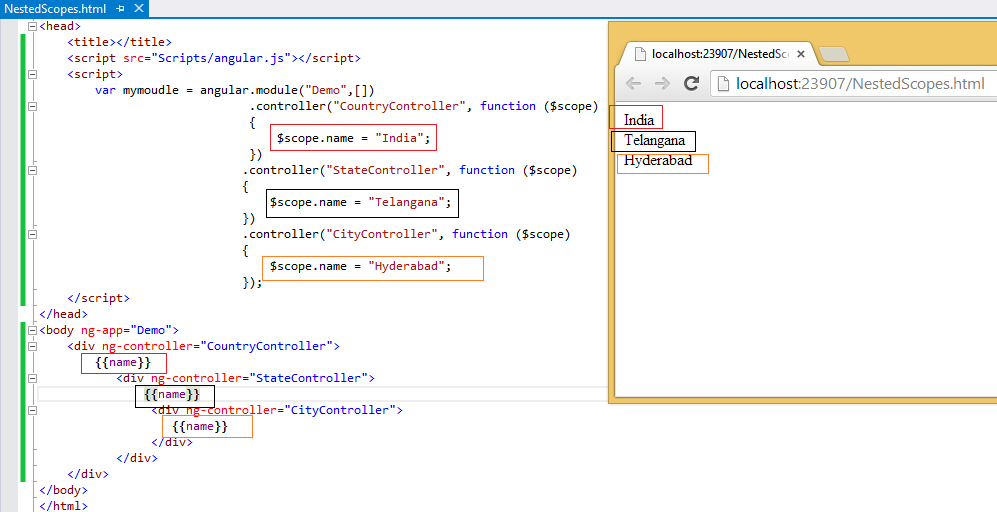Click the closing </script> tag
The width and height of the screenshot is (997, 512).
[x=99, y=298]
